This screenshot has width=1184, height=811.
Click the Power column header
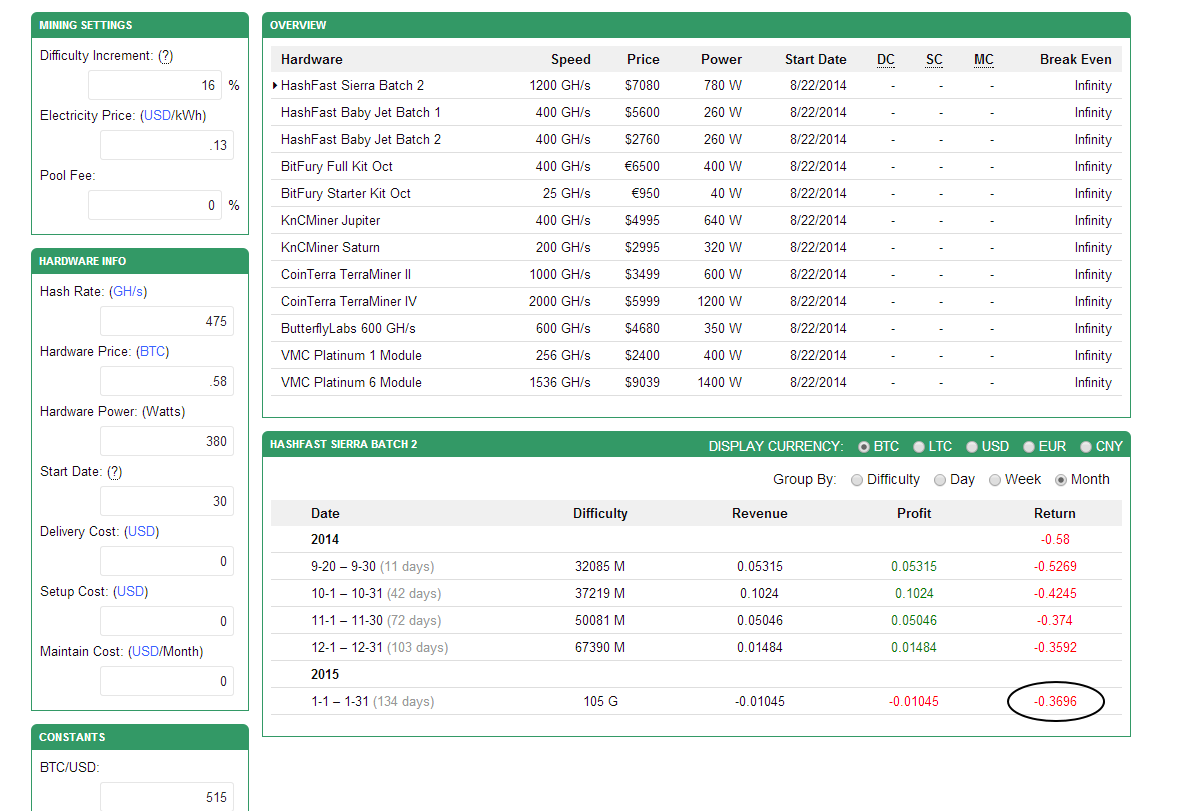click(721, 60)
